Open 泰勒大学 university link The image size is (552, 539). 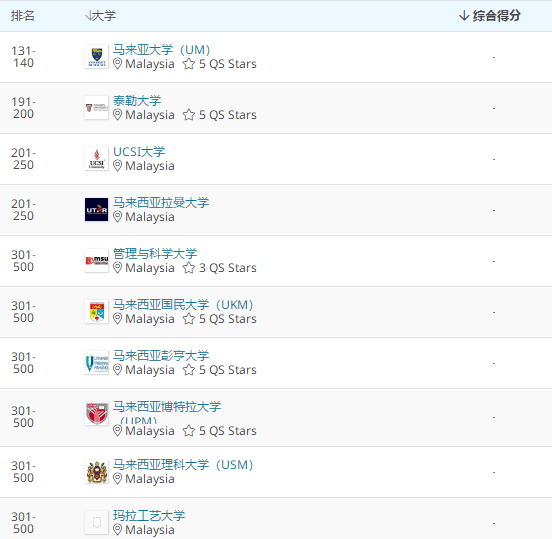click(x=137, y=101)
